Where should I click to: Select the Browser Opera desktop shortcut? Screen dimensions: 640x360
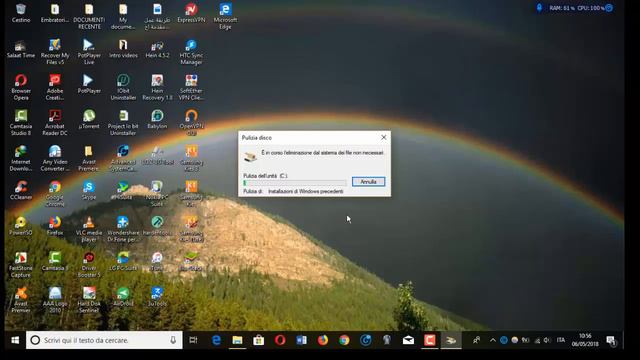[21, 87]
